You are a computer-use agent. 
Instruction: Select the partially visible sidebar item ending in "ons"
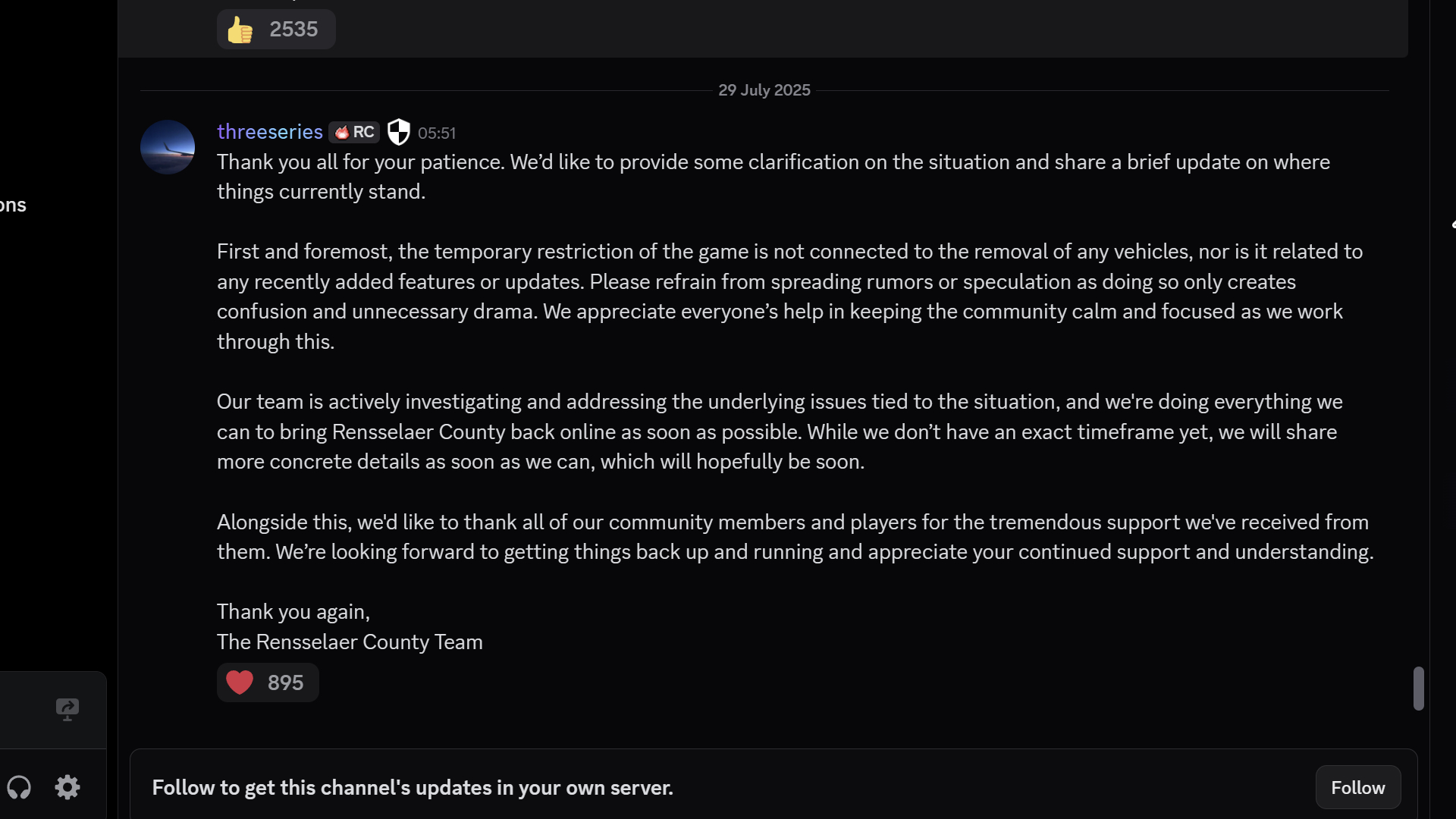point(13,206)
